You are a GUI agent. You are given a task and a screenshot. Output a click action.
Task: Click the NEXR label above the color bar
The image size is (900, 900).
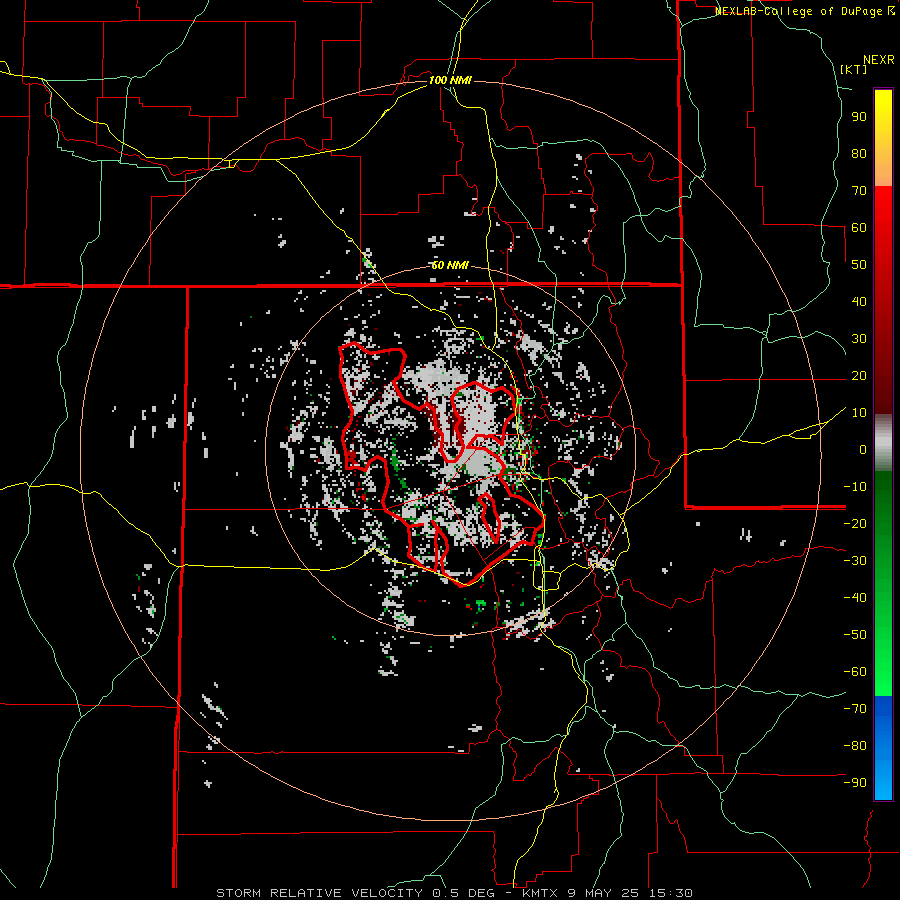(879, 60)
